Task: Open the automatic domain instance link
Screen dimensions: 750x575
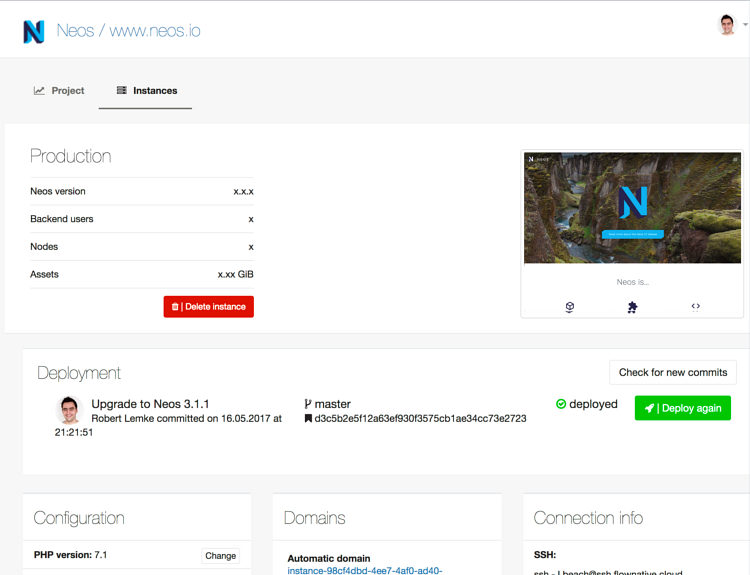Action: pyautogui.click(x=364, y=570)
